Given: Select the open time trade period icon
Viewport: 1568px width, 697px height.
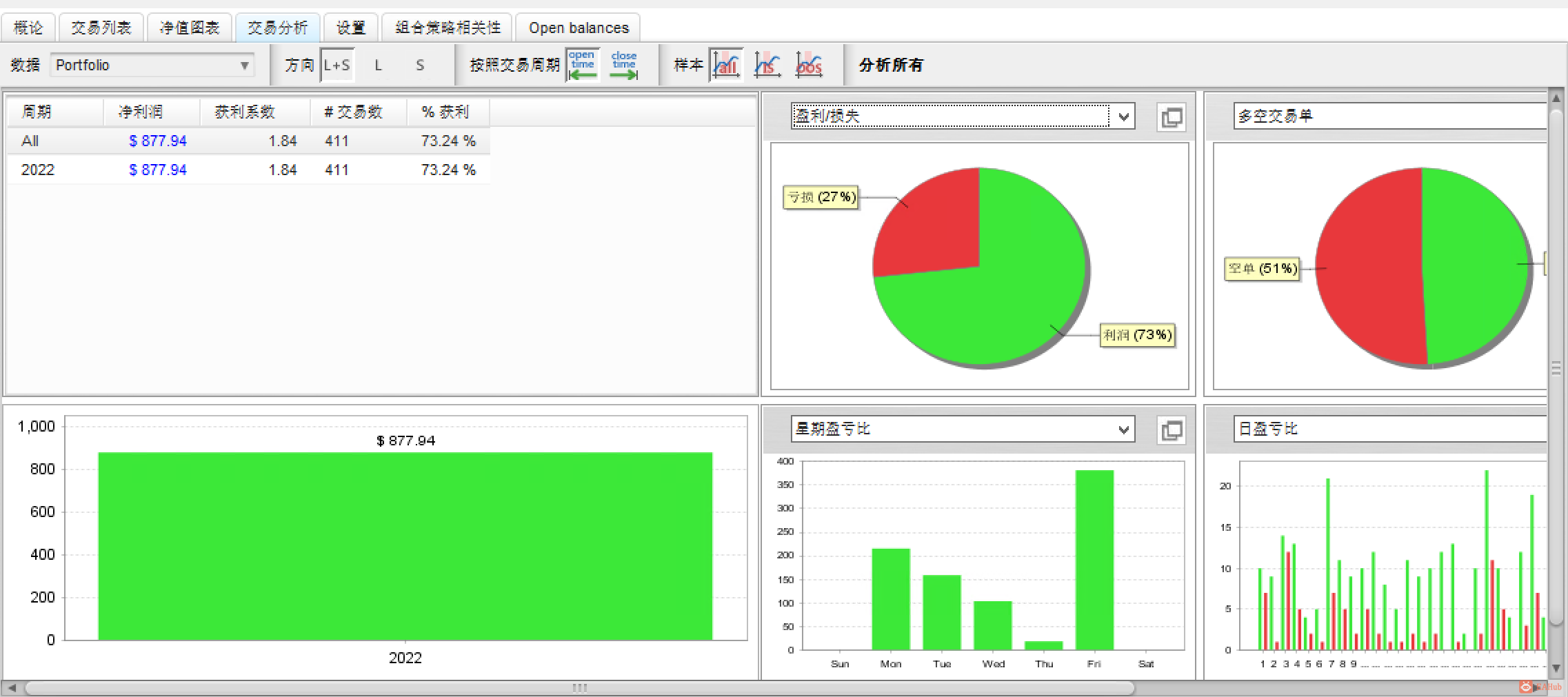Looking at the screenshot, I should [x=583, y=65].
